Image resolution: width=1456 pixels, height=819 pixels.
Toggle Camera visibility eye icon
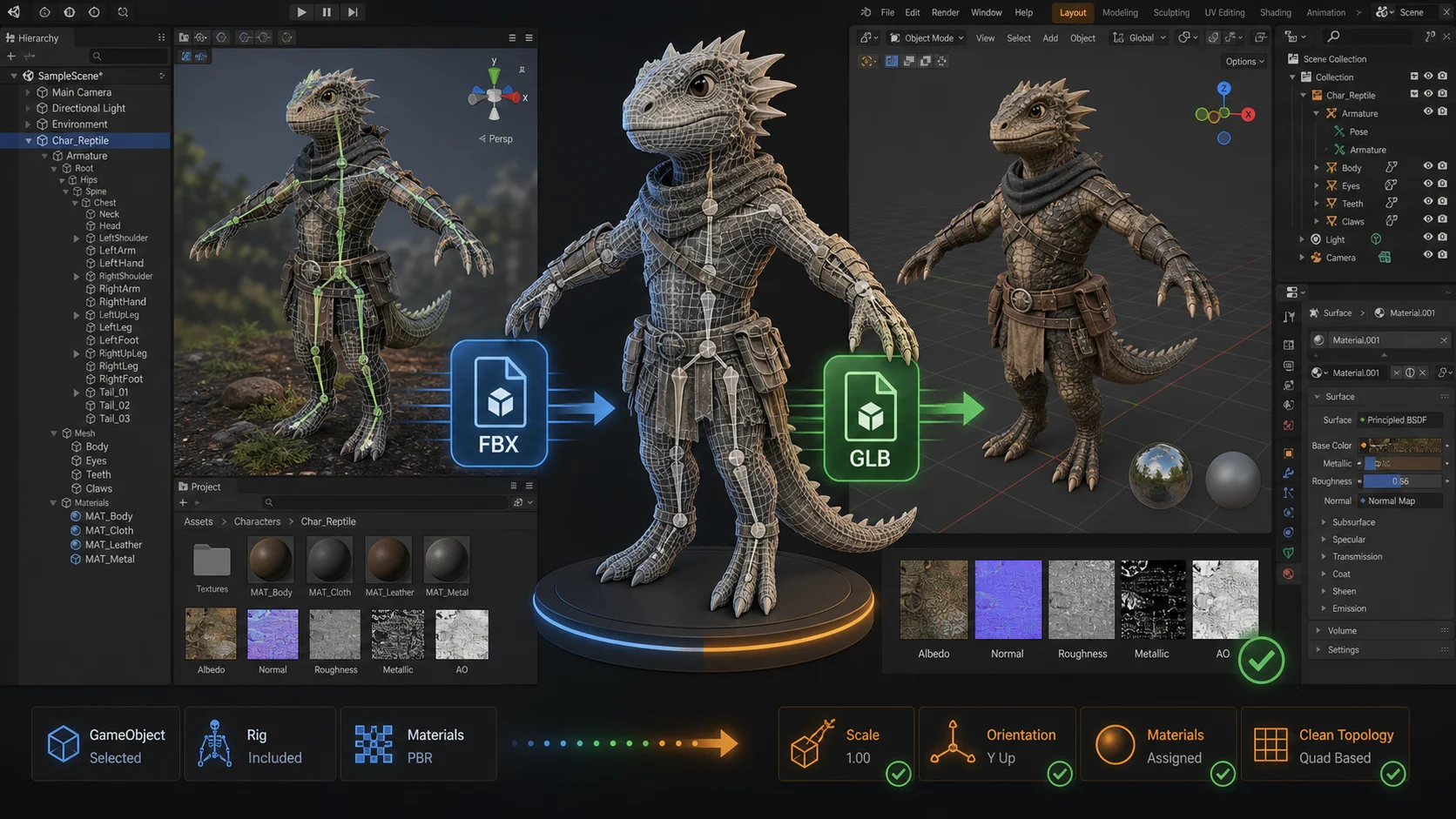tap(1428, 255)
